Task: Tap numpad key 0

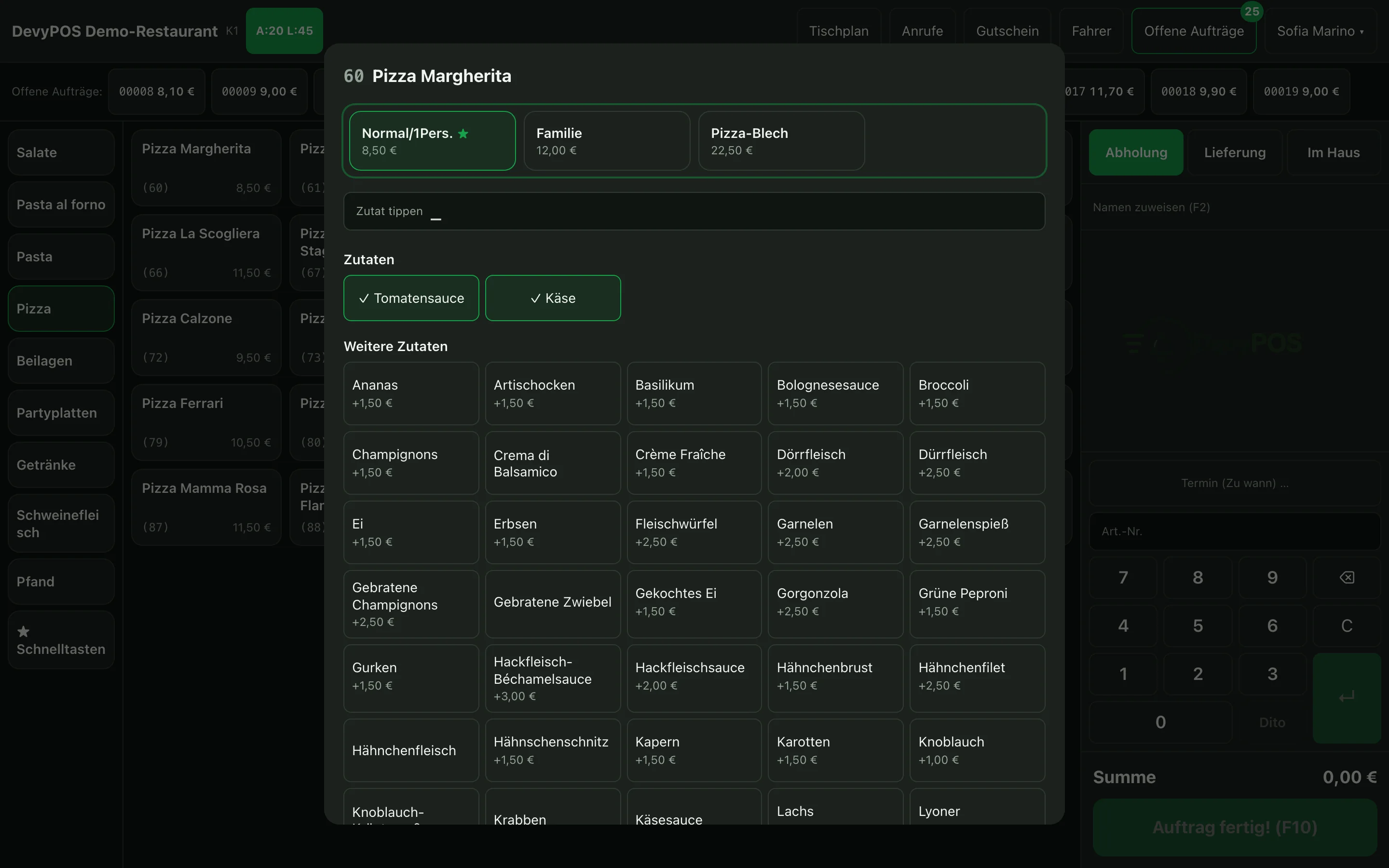Action: 1160,722
